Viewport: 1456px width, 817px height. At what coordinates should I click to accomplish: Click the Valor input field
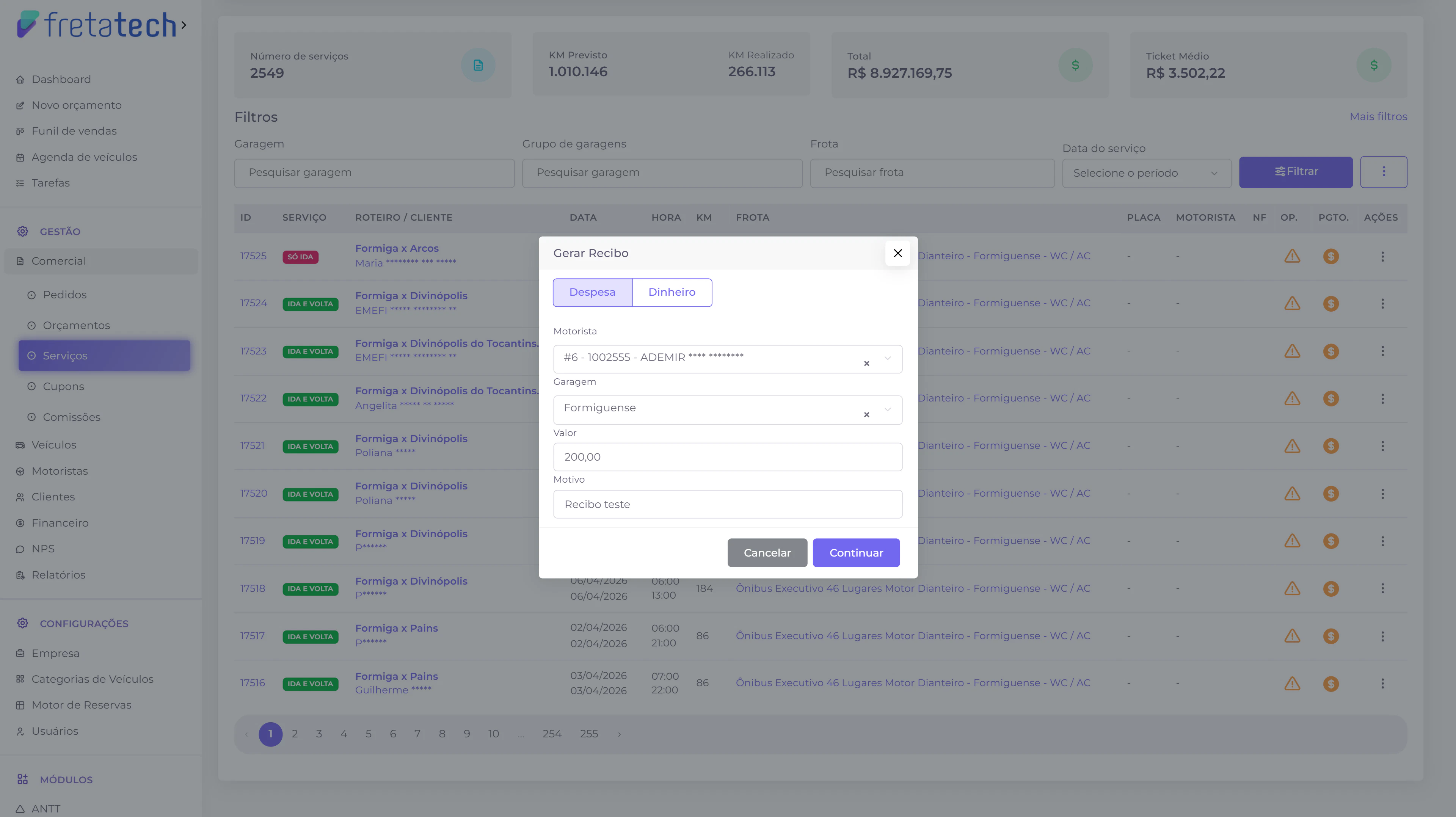click(x=727, y=456)
